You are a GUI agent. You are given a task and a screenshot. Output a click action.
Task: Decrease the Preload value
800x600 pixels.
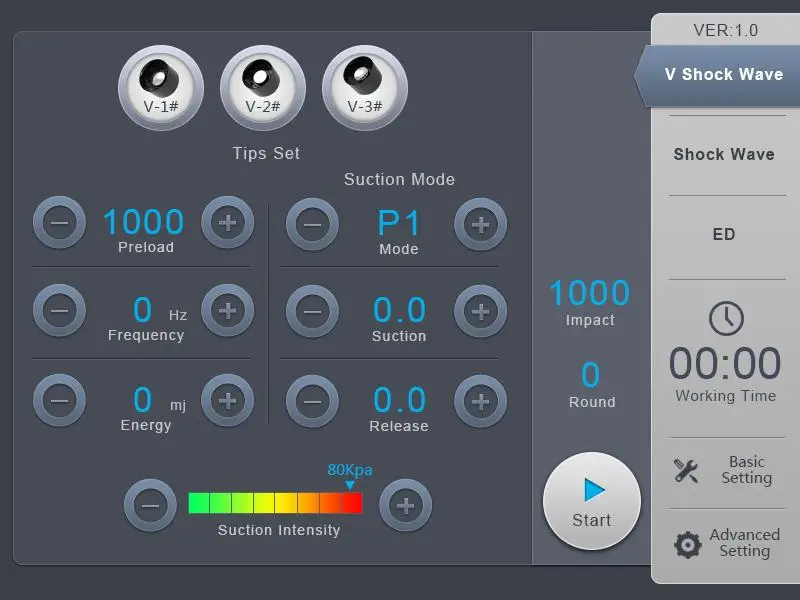point(59,222)
